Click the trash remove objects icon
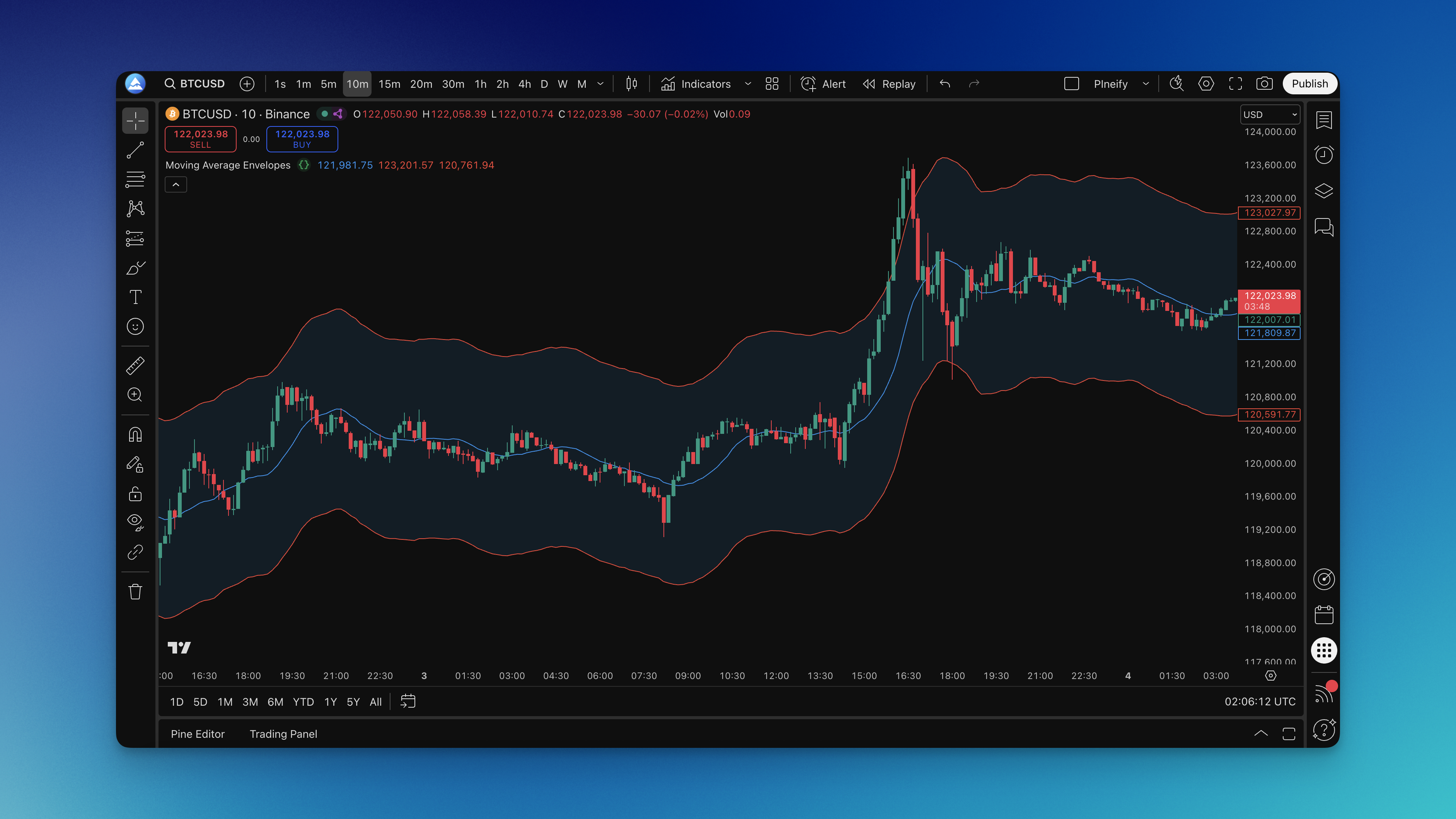Viewport: 1456px width, 819px height. [x=135, y=592]
